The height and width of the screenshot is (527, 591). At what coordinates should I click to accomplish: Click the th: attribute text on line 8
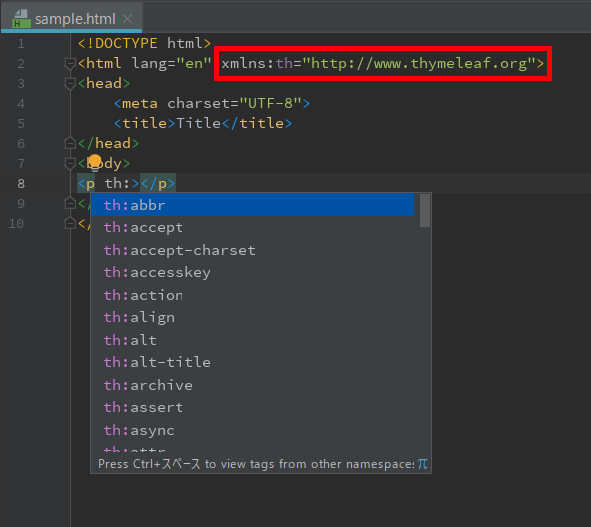(x=117, y=184)
